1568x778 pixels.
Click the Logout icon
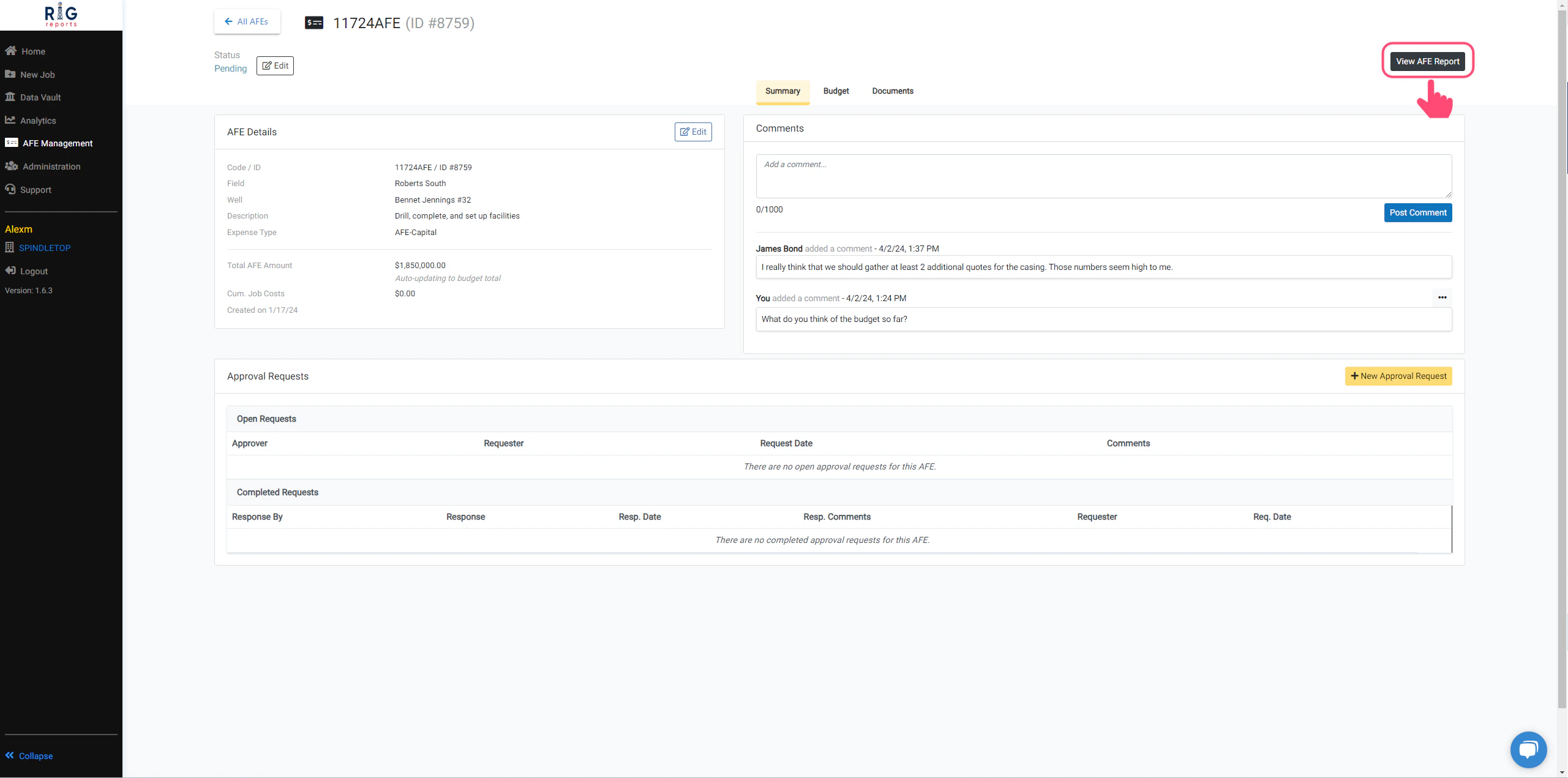10,271
